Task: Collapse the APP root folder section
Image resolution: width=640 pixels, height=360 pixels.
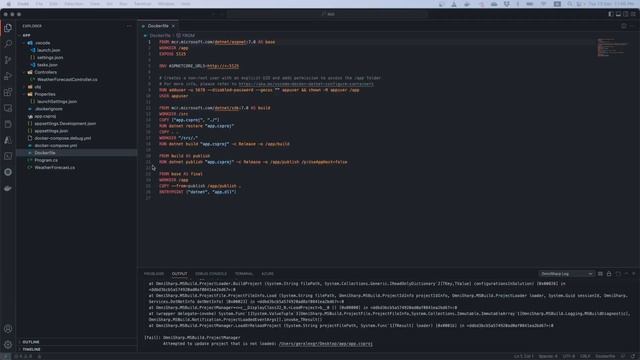Action: [x=27, y=36]
